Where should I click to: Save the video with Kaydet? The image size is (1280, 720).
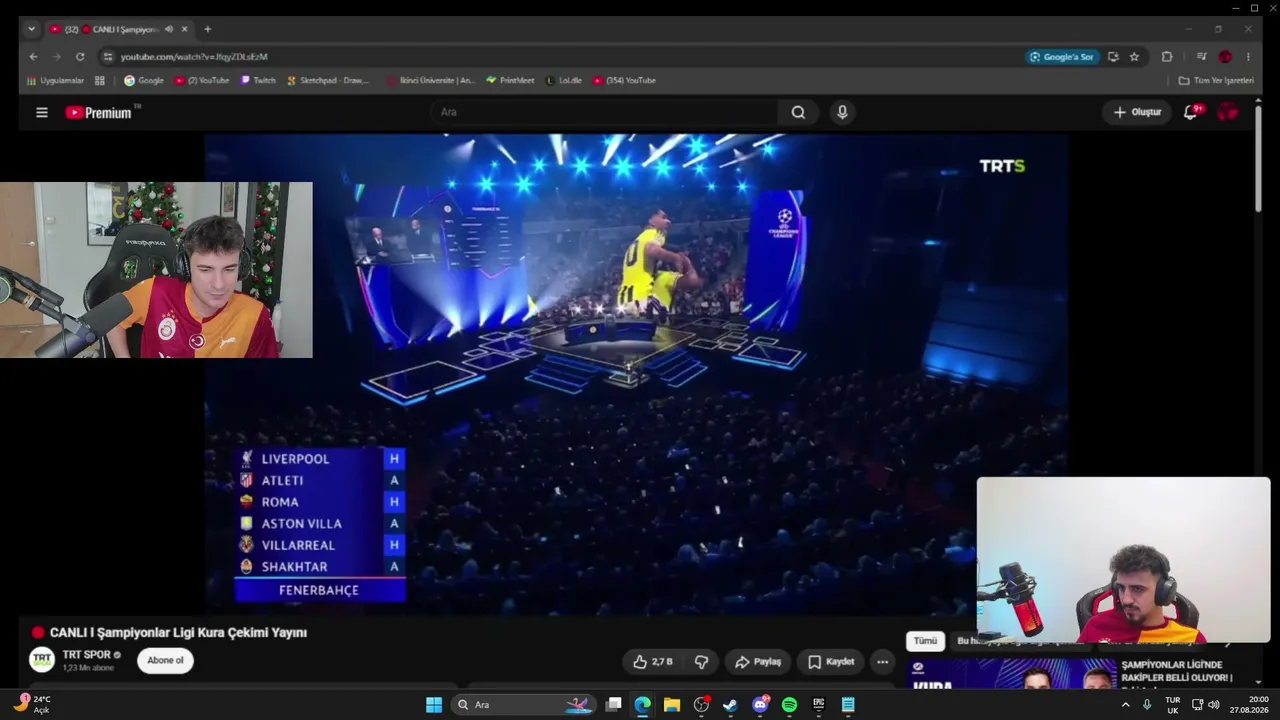point(831,662)
